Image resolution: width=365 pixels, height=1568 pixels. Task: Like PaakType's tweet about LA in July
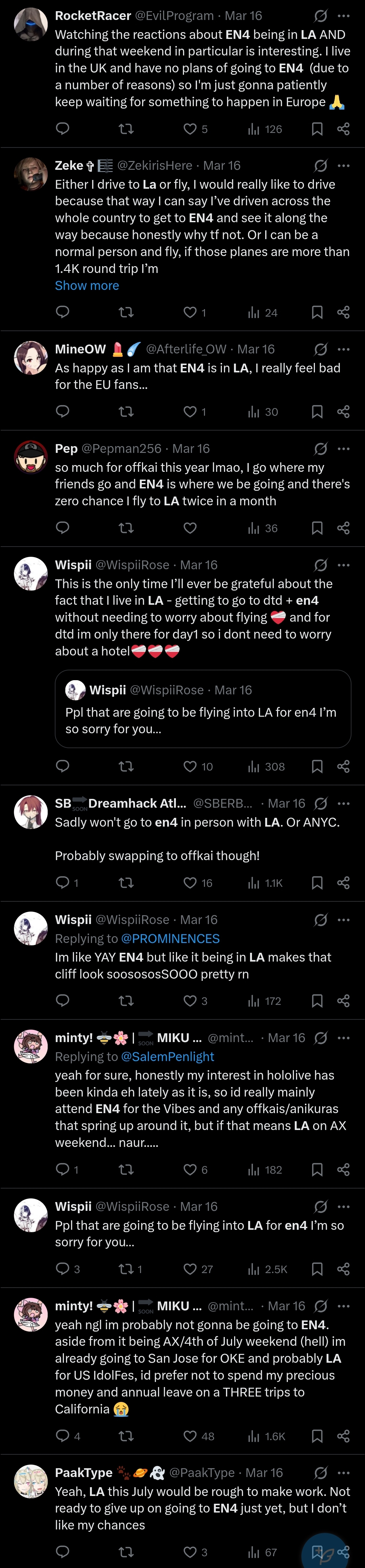tap(190, 1551)
